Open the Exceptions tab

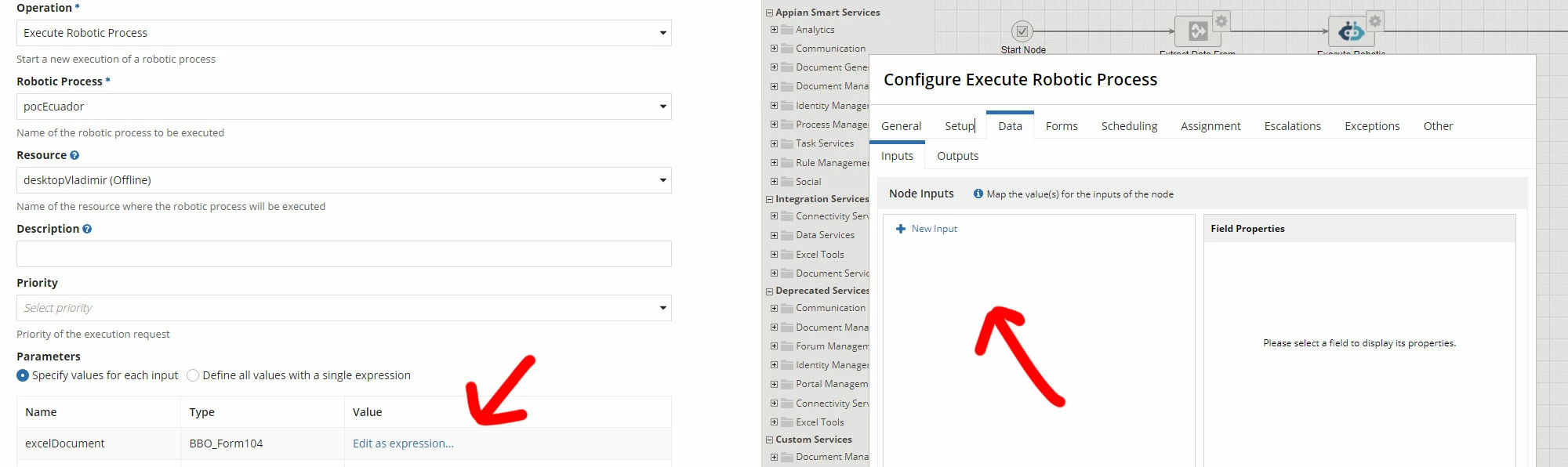(x=1372, y=126)
